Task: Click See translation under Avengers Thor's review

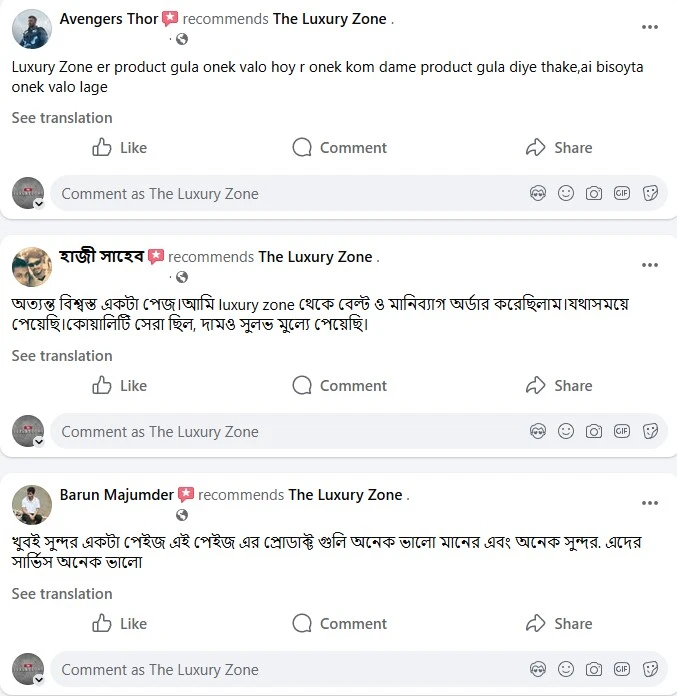Action: pyautogui.click(x=62, y=118)
